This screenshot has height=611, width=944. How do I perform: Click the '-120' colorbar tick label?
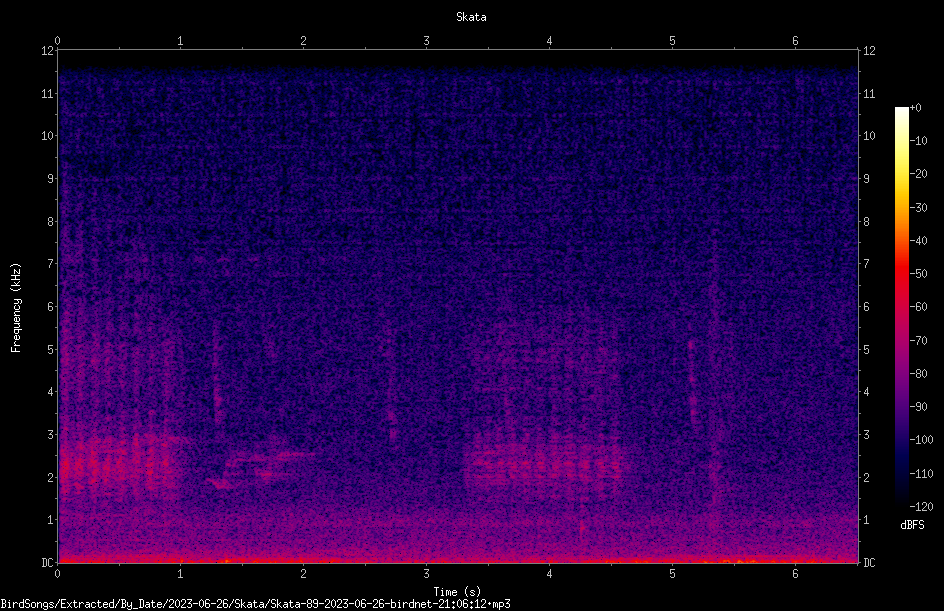pos(921,506)
